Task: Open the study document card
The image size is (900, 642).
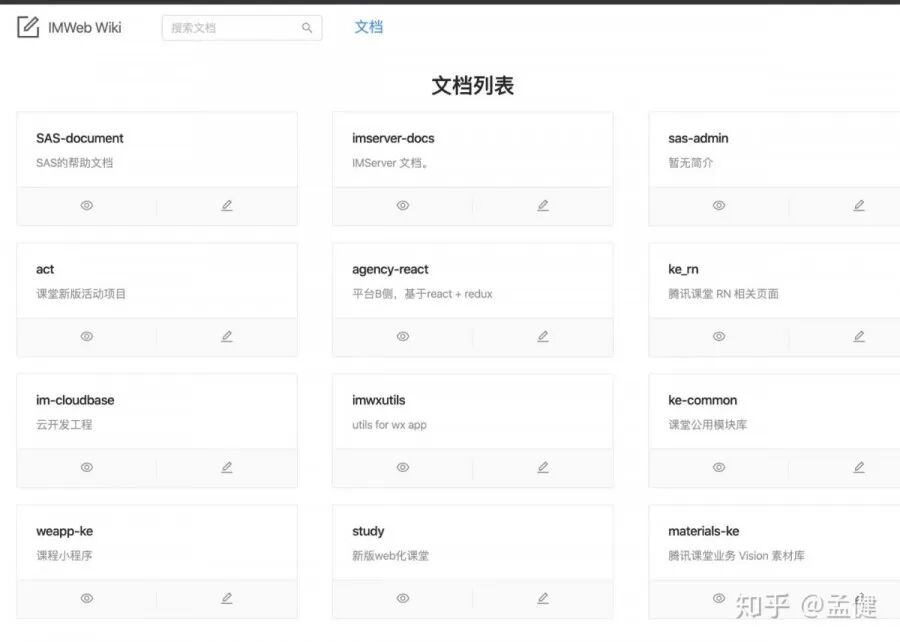Action: pos(367,531)
